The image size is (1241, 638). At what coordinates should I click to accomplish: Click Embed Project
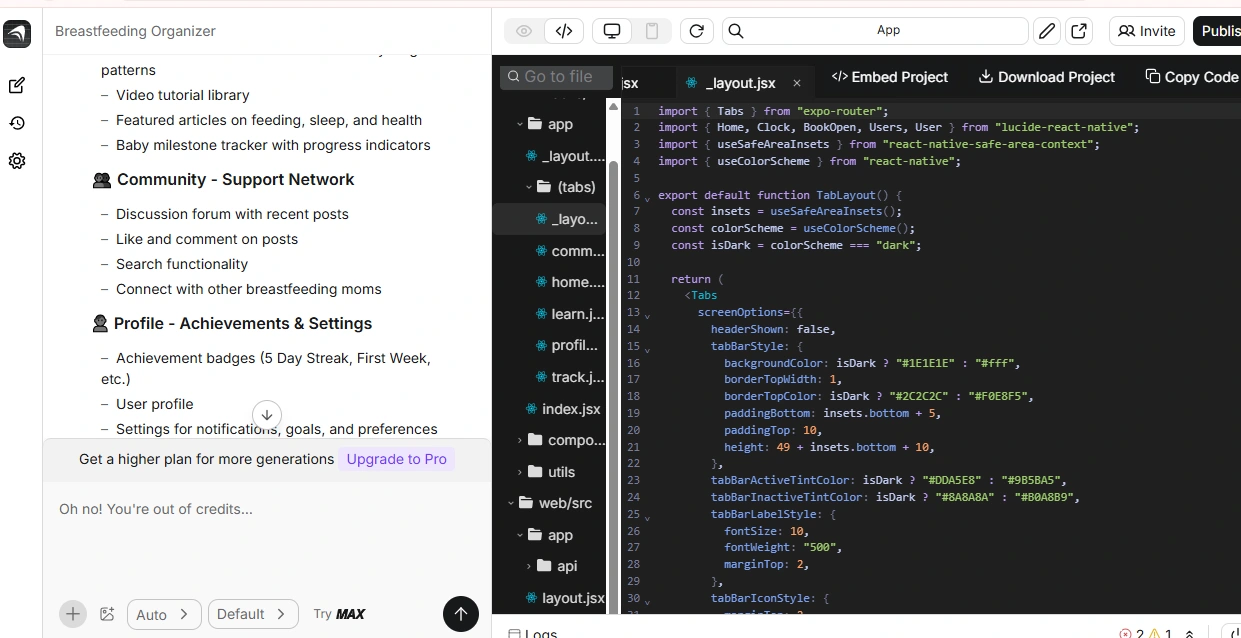[x=890, y=77]
